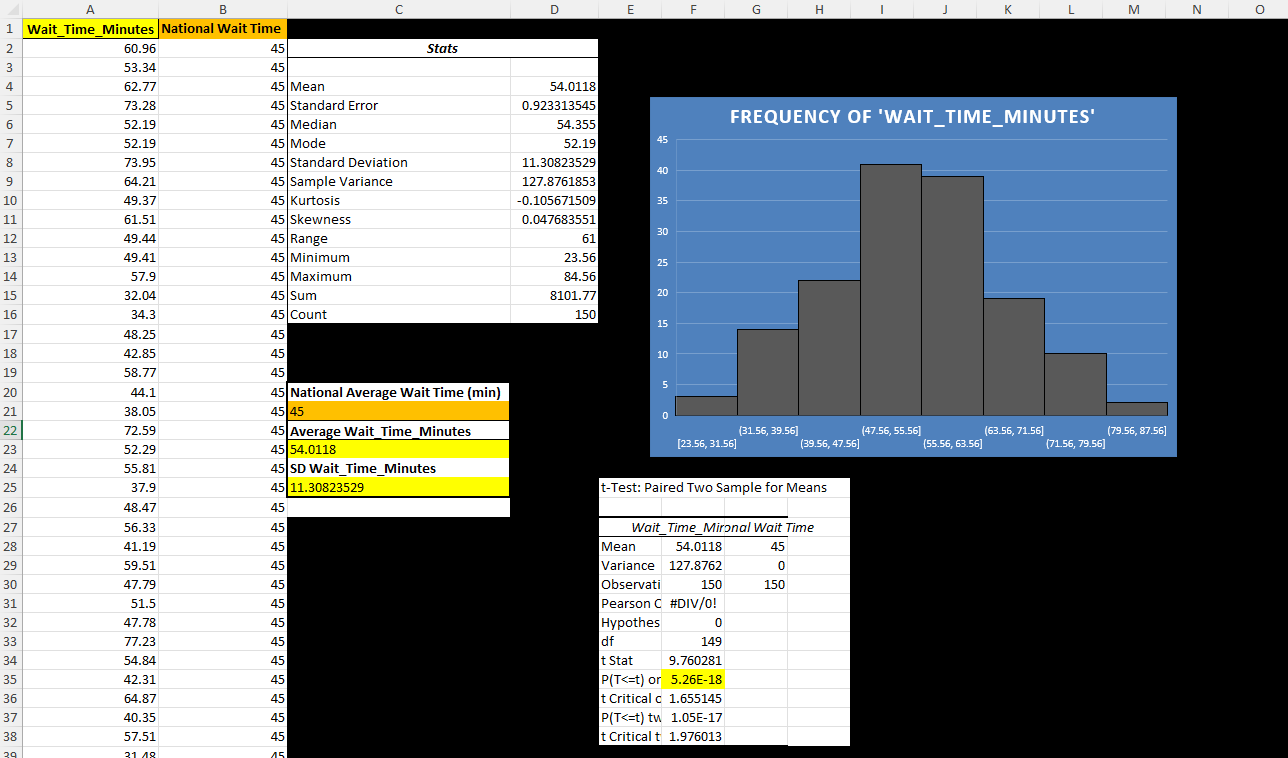Select cell A1 containing Wait_Time_Minutes
Screen dimensions: 1288x758
click(x=90, y=28)
